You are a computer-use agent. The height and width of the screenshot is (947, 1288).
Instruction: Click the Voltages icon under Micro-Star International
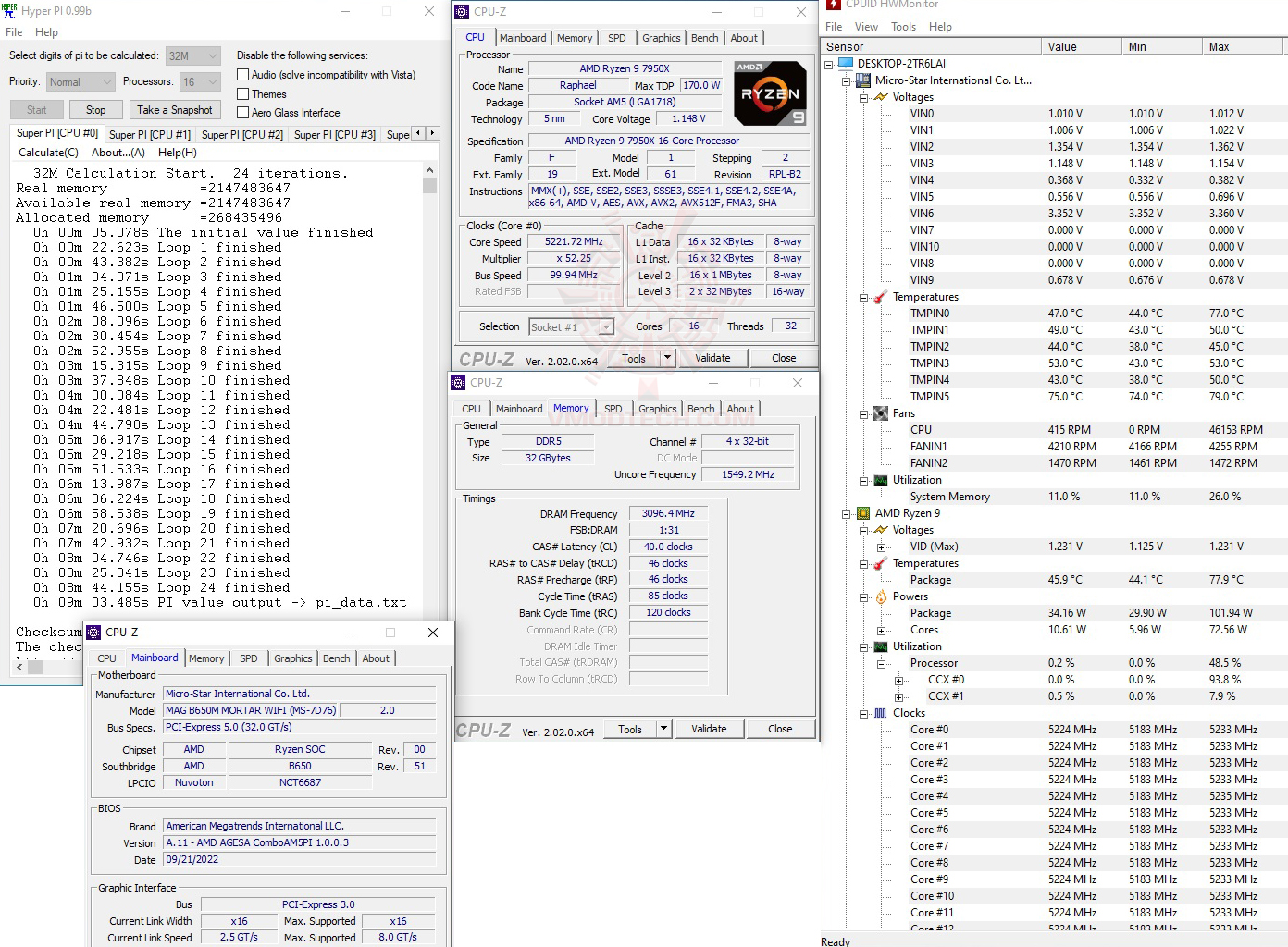tap(879, 96)
